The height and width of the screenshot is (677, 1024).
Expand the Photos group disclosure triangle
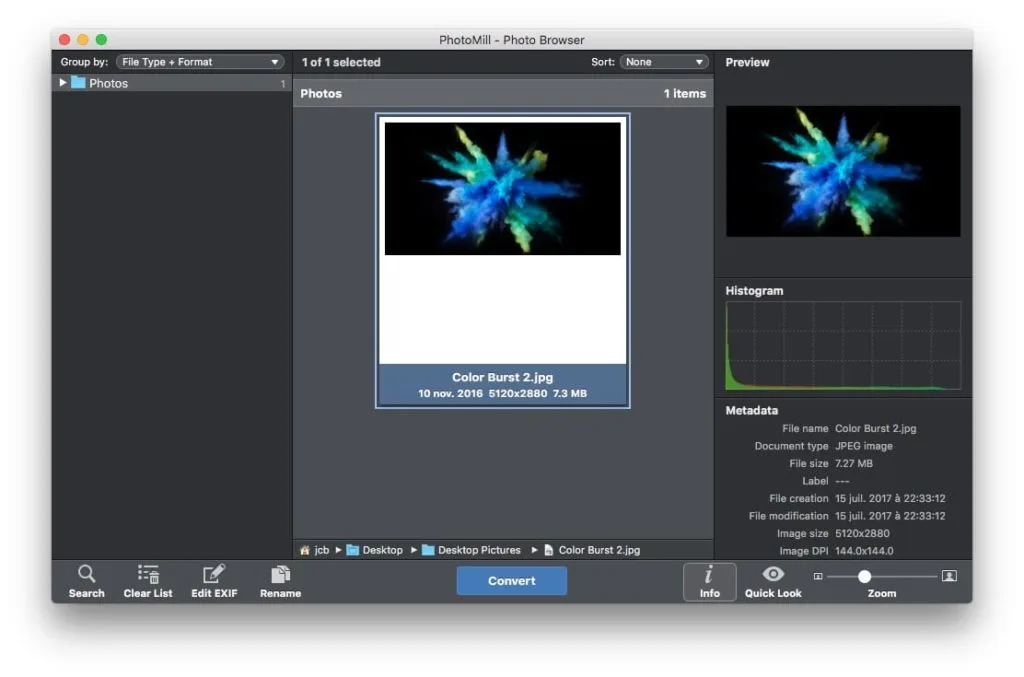tap(63, 83)
